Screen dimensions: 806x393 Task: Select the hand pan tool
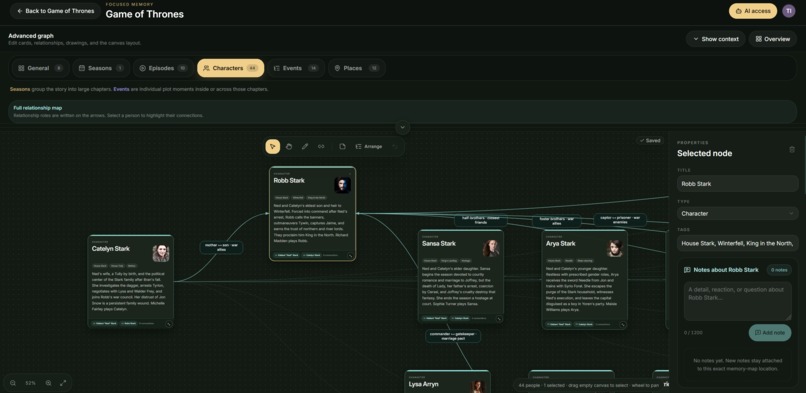(289, 146)
